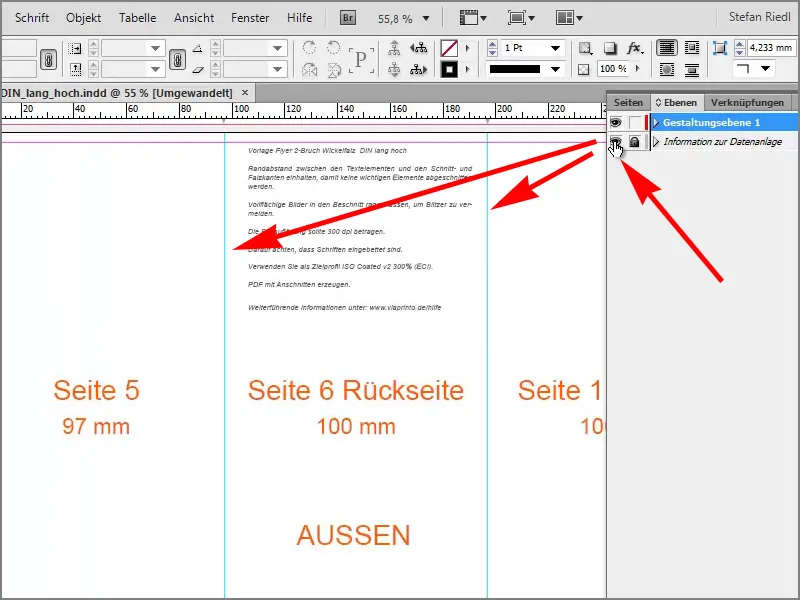This screenshot has width=800, height=600.
Task: Click the shear angle icon
Action: (197, 69)
